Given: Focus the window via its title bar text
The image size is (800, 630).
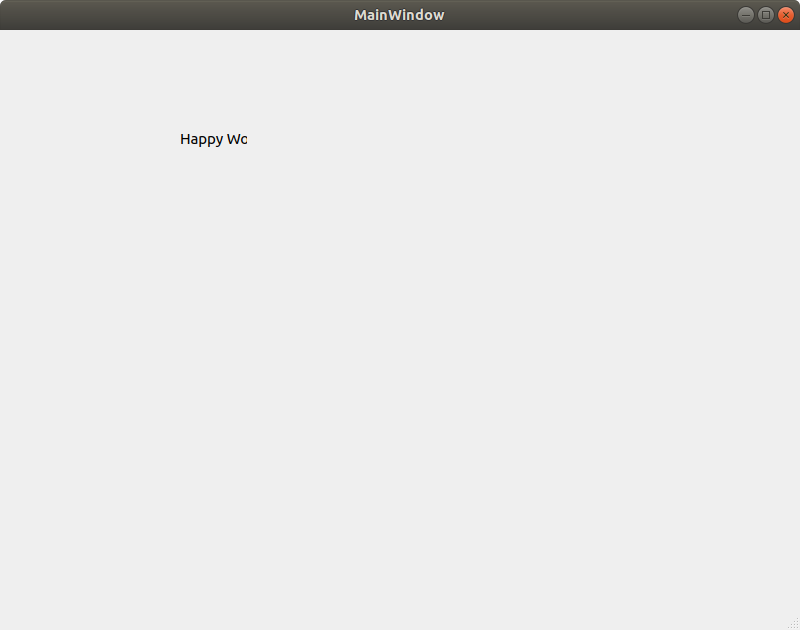Looking at the screenshot, I should pyautogui.click(x=399, y=15).
